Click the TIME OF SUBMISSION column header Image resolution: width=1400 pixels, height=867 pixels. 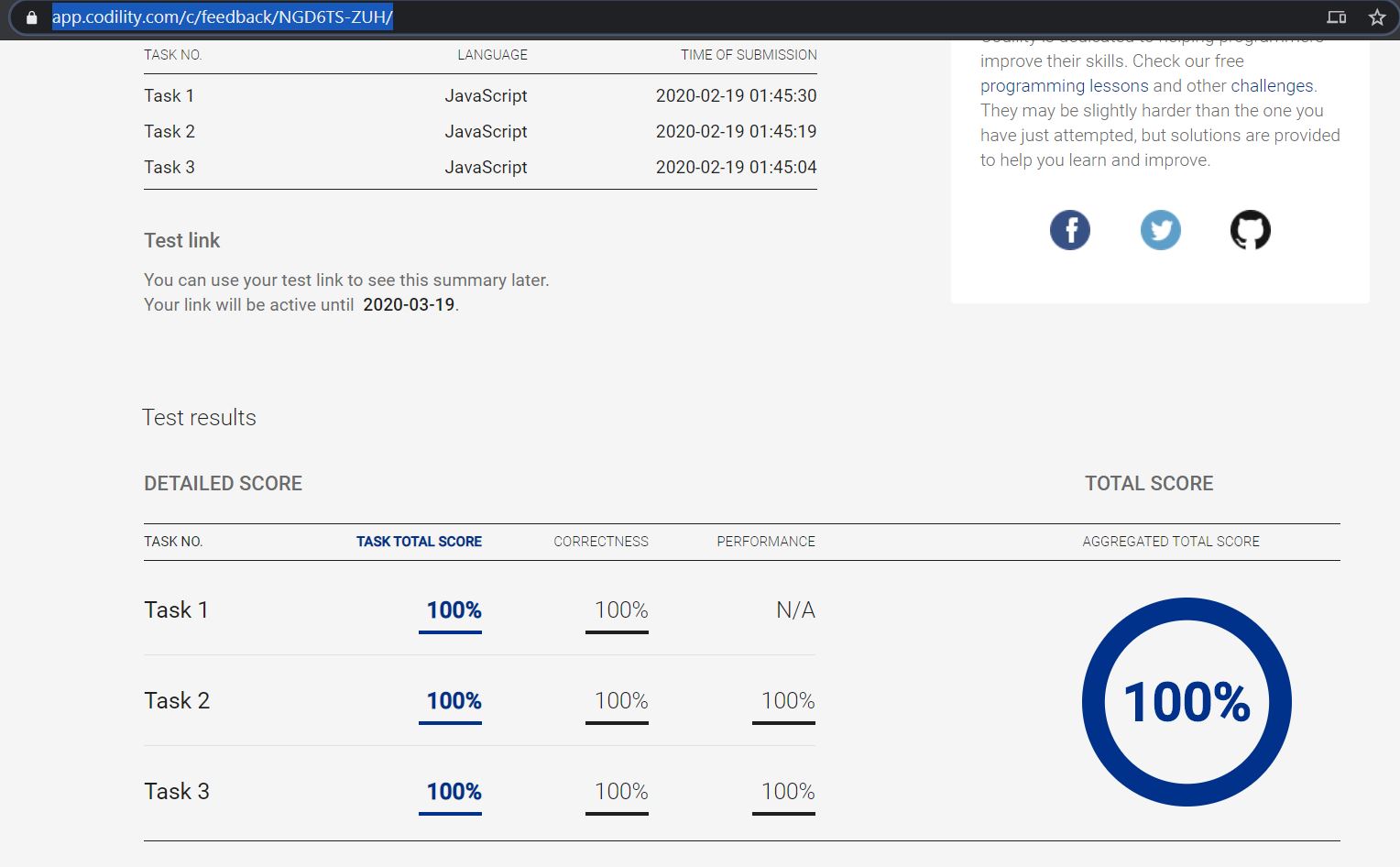[x=749, y=55]
